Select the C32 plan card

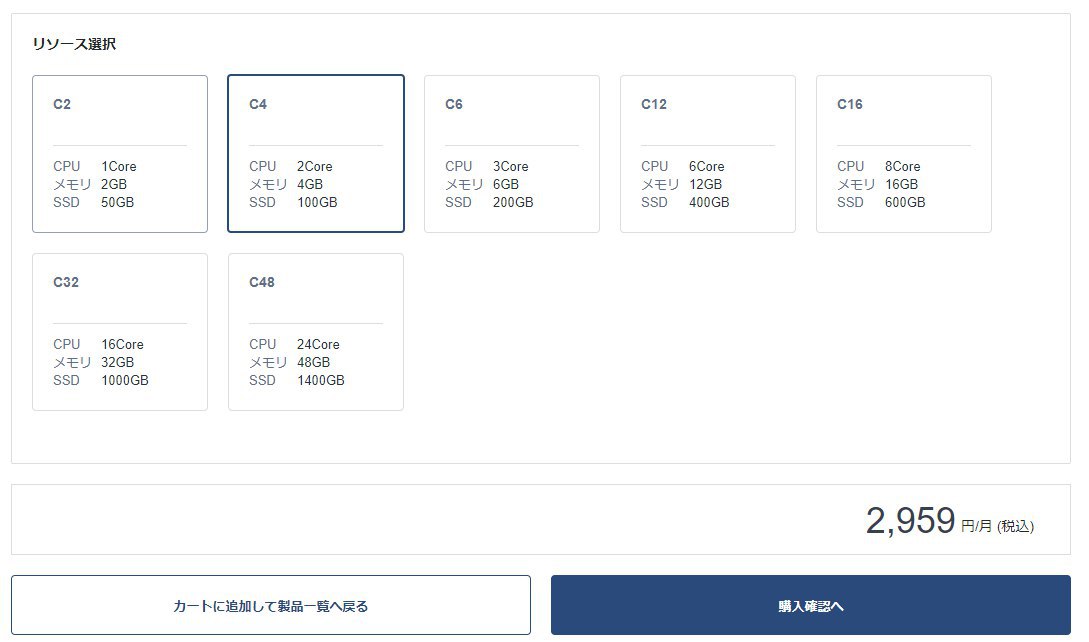[x=120, y=332]
